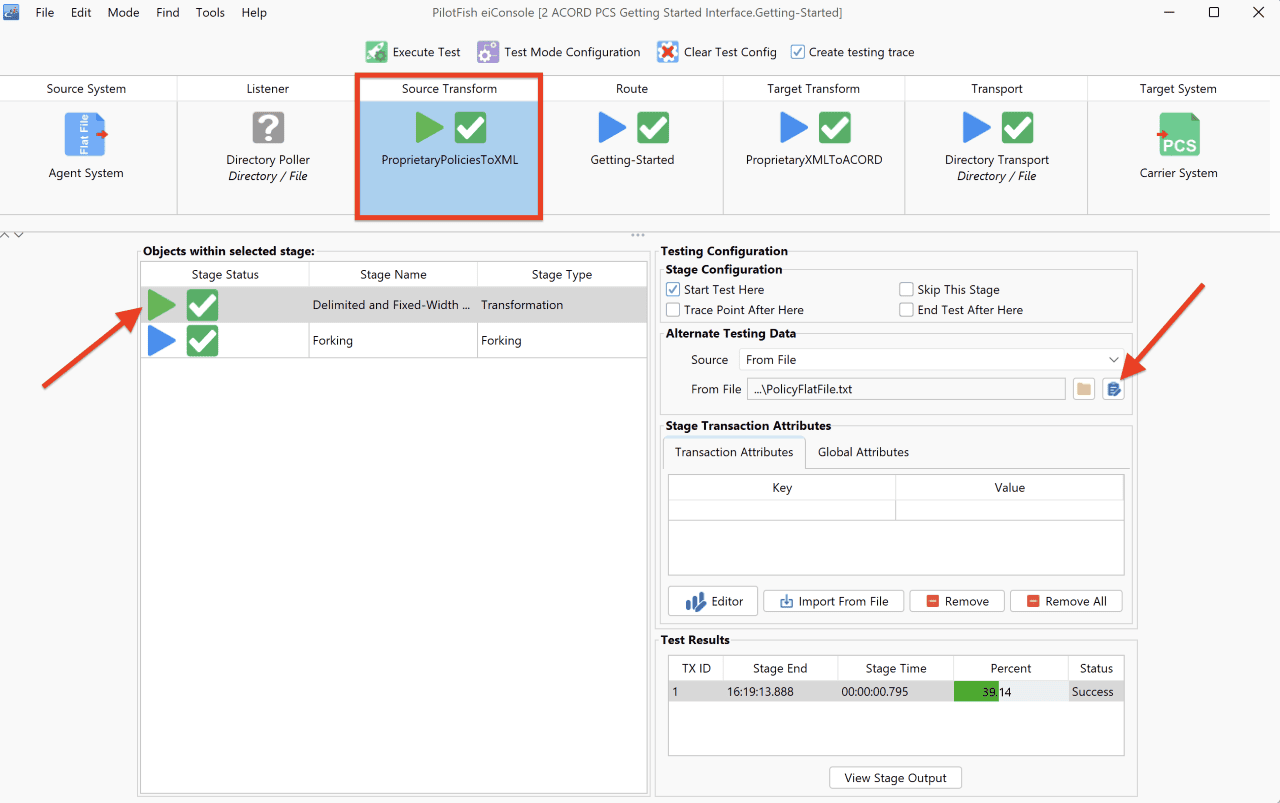Click the Editor button
Screen dimensions: 1280x803
[713, 601]
